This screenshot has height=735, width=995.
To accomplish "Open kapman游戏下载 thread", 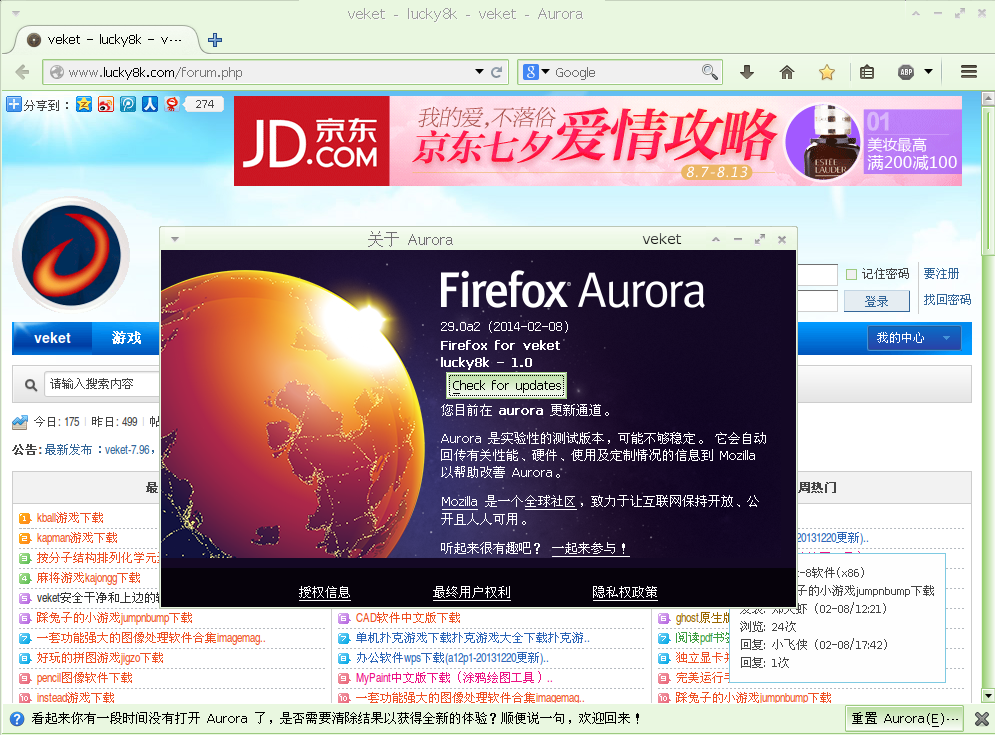I will [x=77, y=538].
